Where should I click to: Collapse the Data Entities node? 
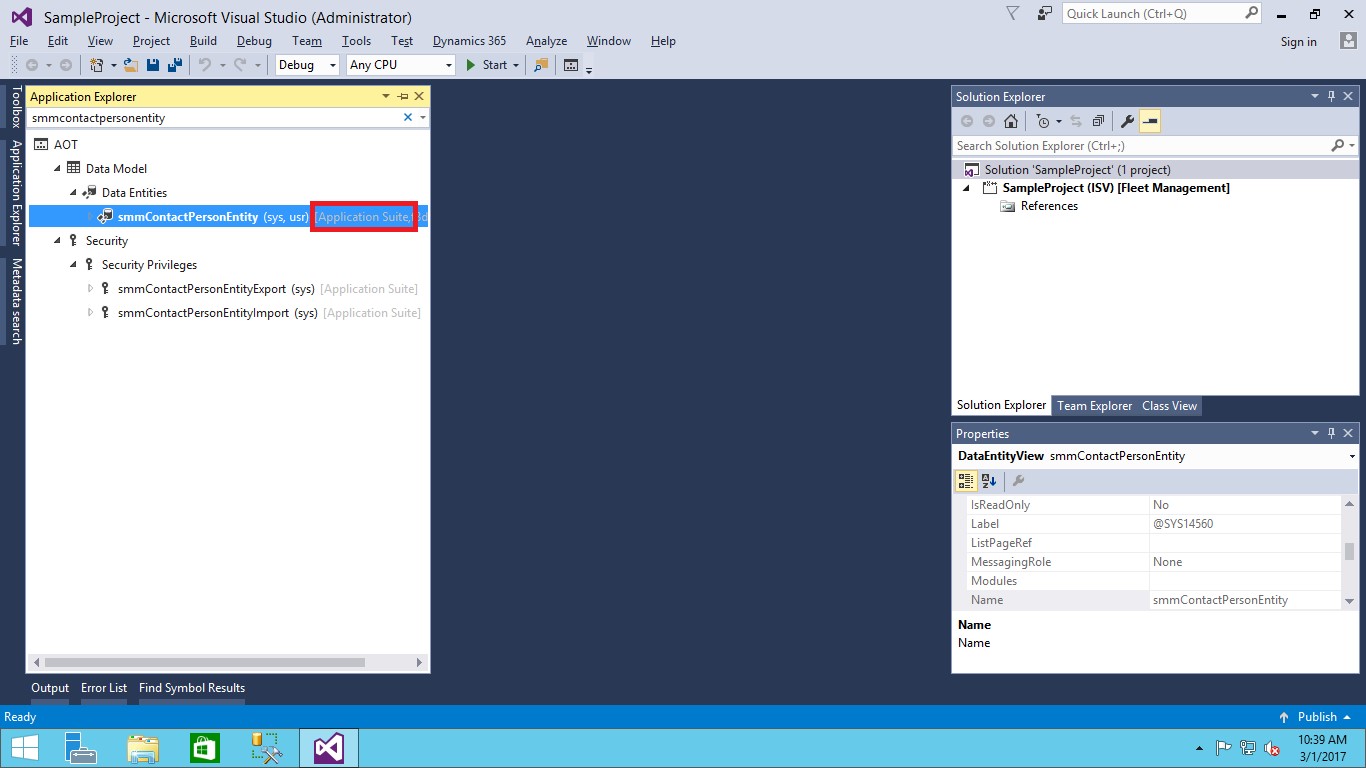pos(74,193)
